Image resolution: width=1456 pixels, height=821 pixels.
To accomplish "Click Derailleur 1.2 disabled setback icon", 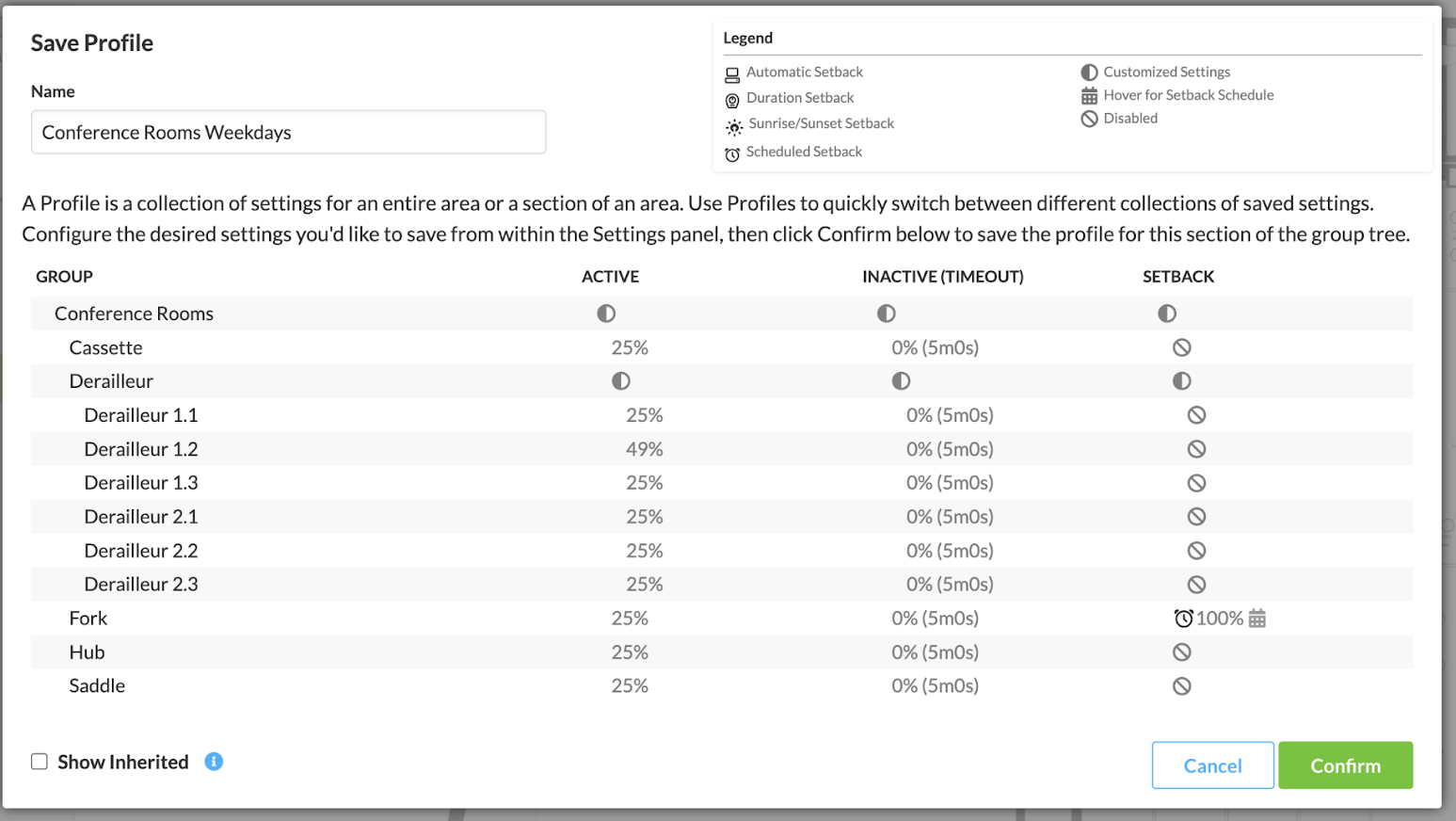I will 1196,449.
